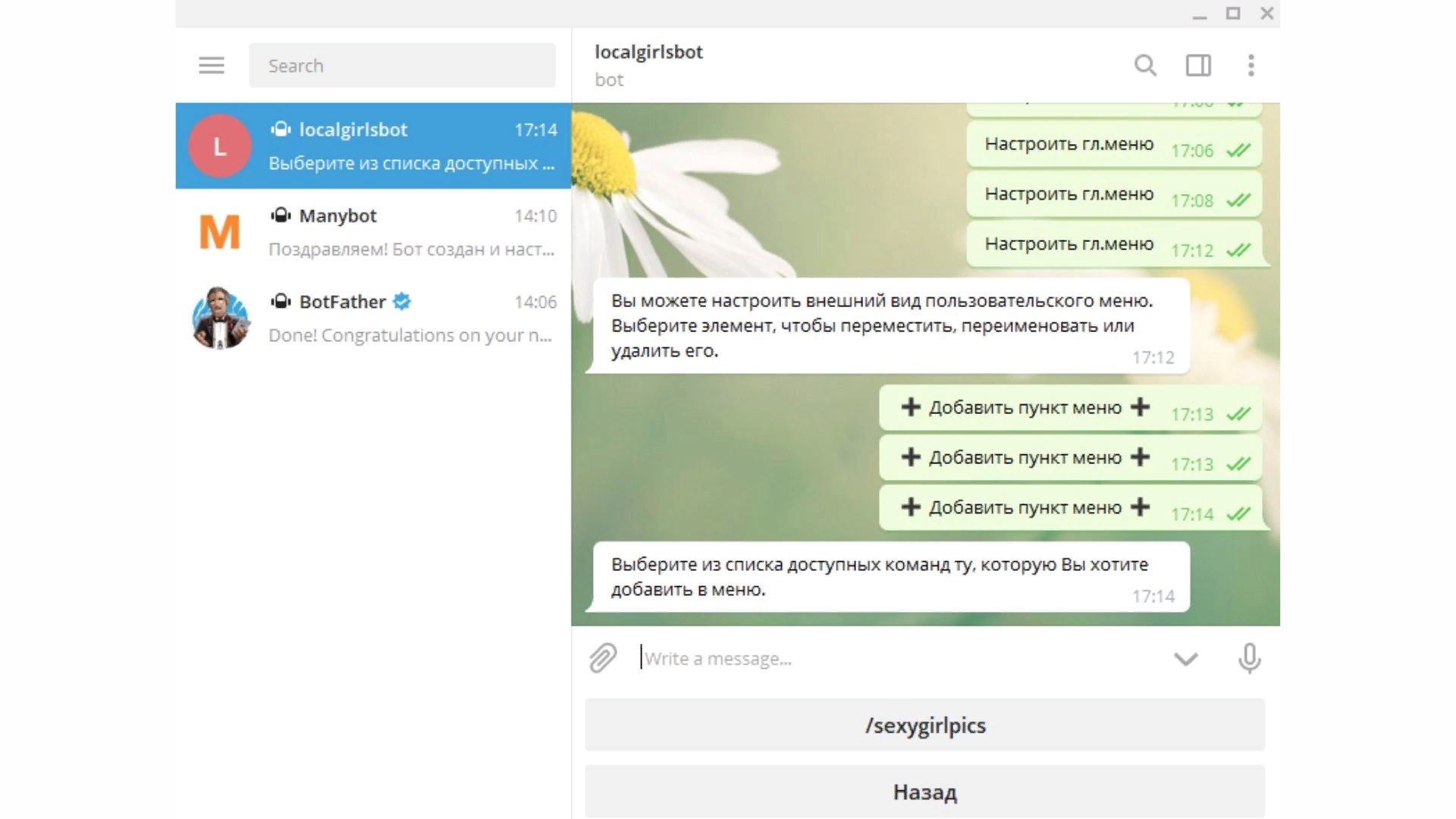Click the red L avatar circle
The image size is (1456, 819).
[x=220, y=146]
